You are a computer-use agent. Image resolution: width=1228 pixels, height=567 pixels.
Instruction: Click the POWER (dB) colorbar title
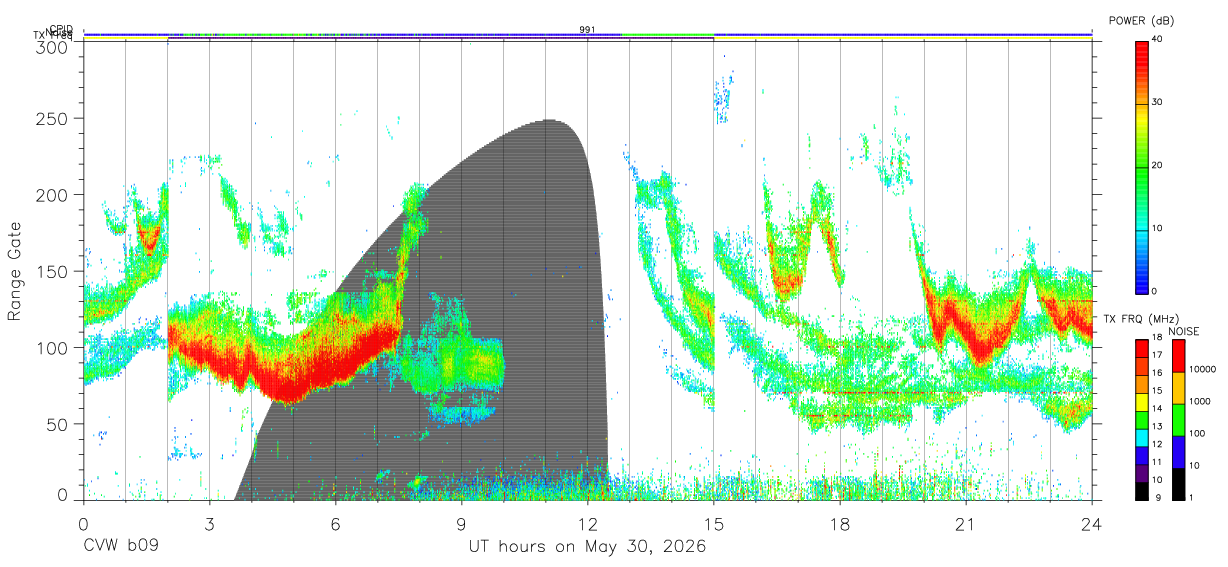[1143, 21]
